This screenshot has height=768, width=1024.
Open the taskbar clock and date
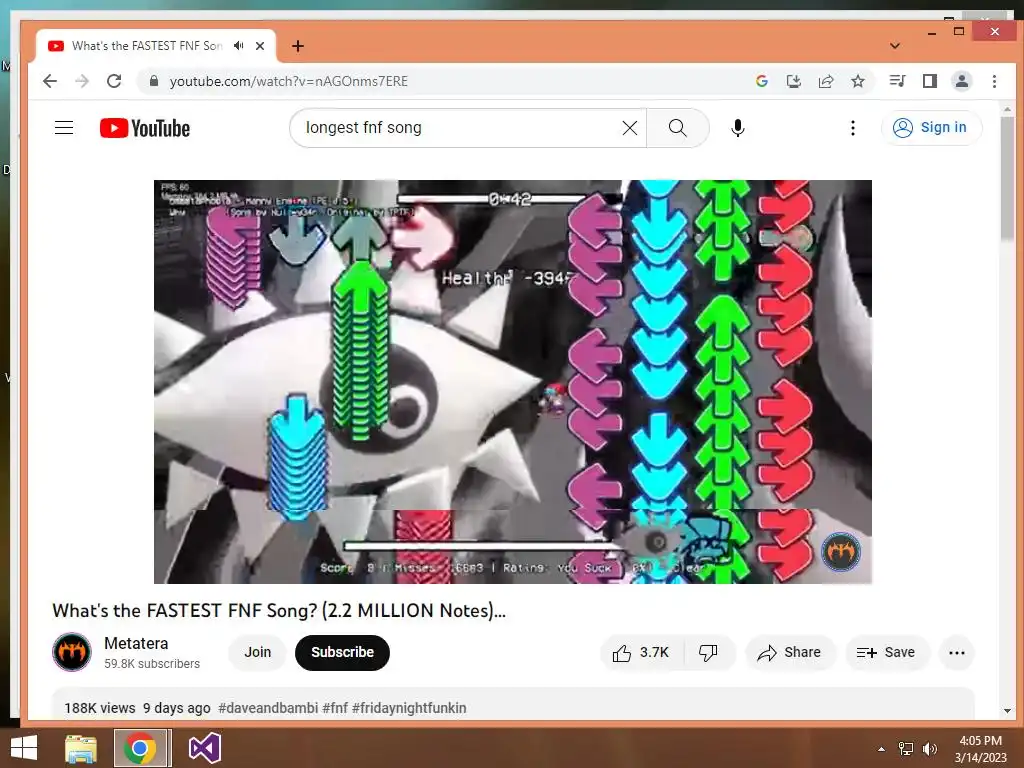[x=980, y=749]
